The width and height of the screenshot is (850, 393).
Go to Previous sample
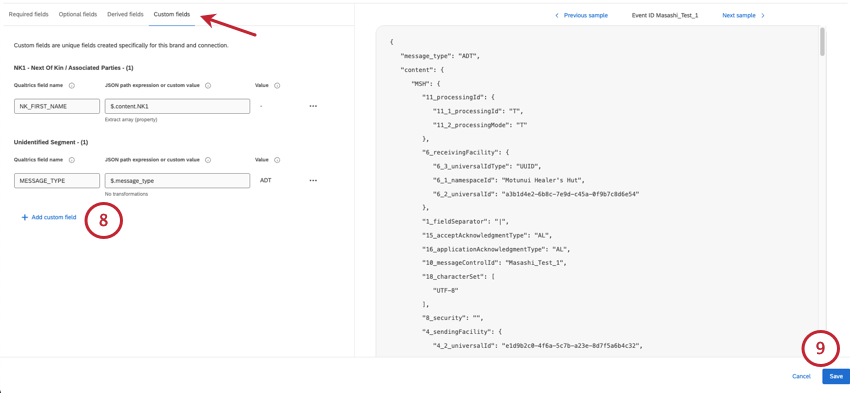[x=581, y=16]
